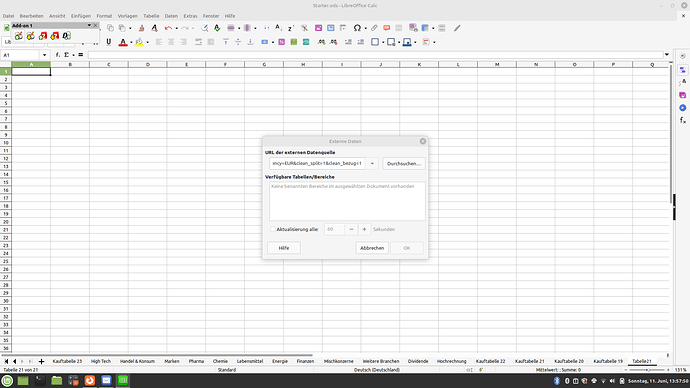
Task: Click the Abbrechen button
Action: coord(372,248)
